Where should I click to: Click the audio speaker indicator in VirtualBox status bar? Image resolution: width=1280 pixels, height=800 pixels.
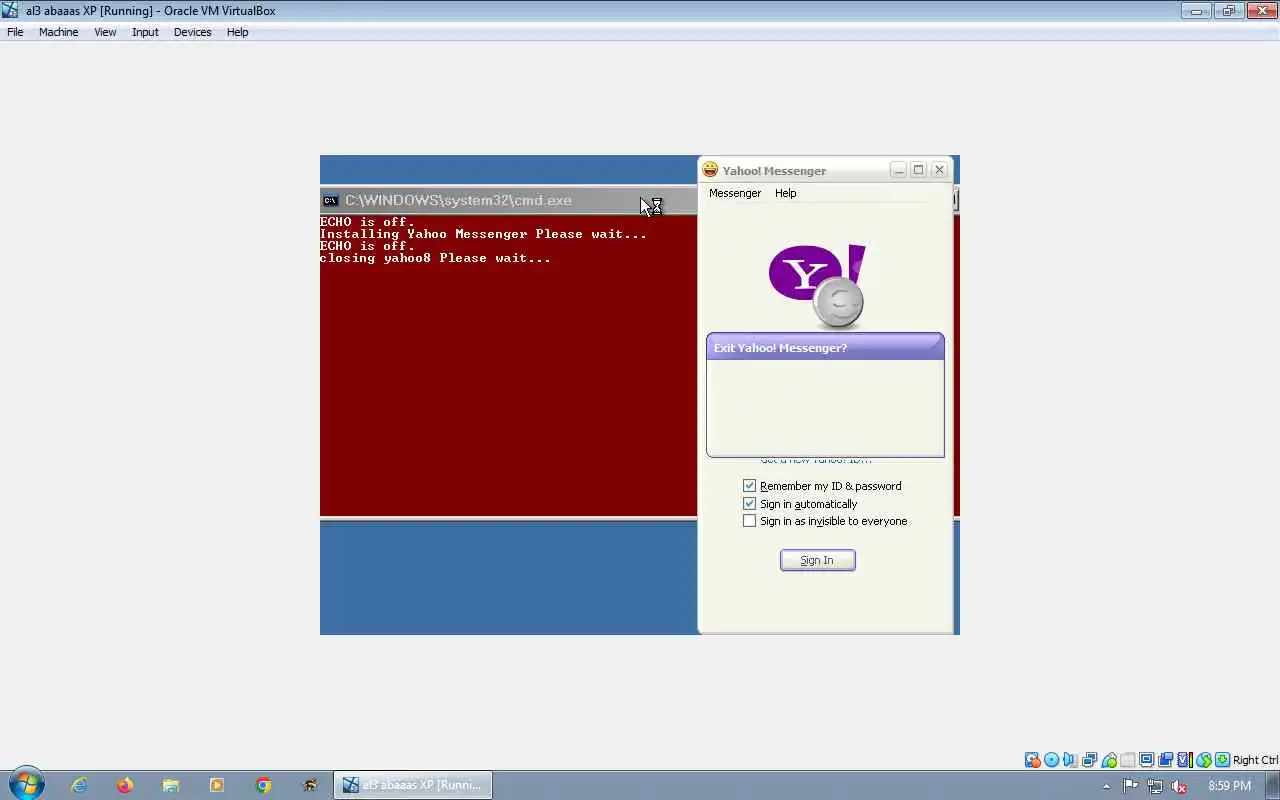pyautogui.click(x=1070, y=760)
